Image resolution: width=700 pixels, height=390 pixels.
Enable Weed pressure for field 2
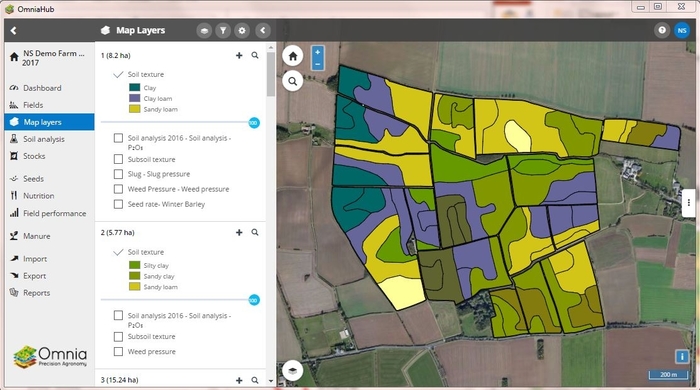click(x=118, y=352)
